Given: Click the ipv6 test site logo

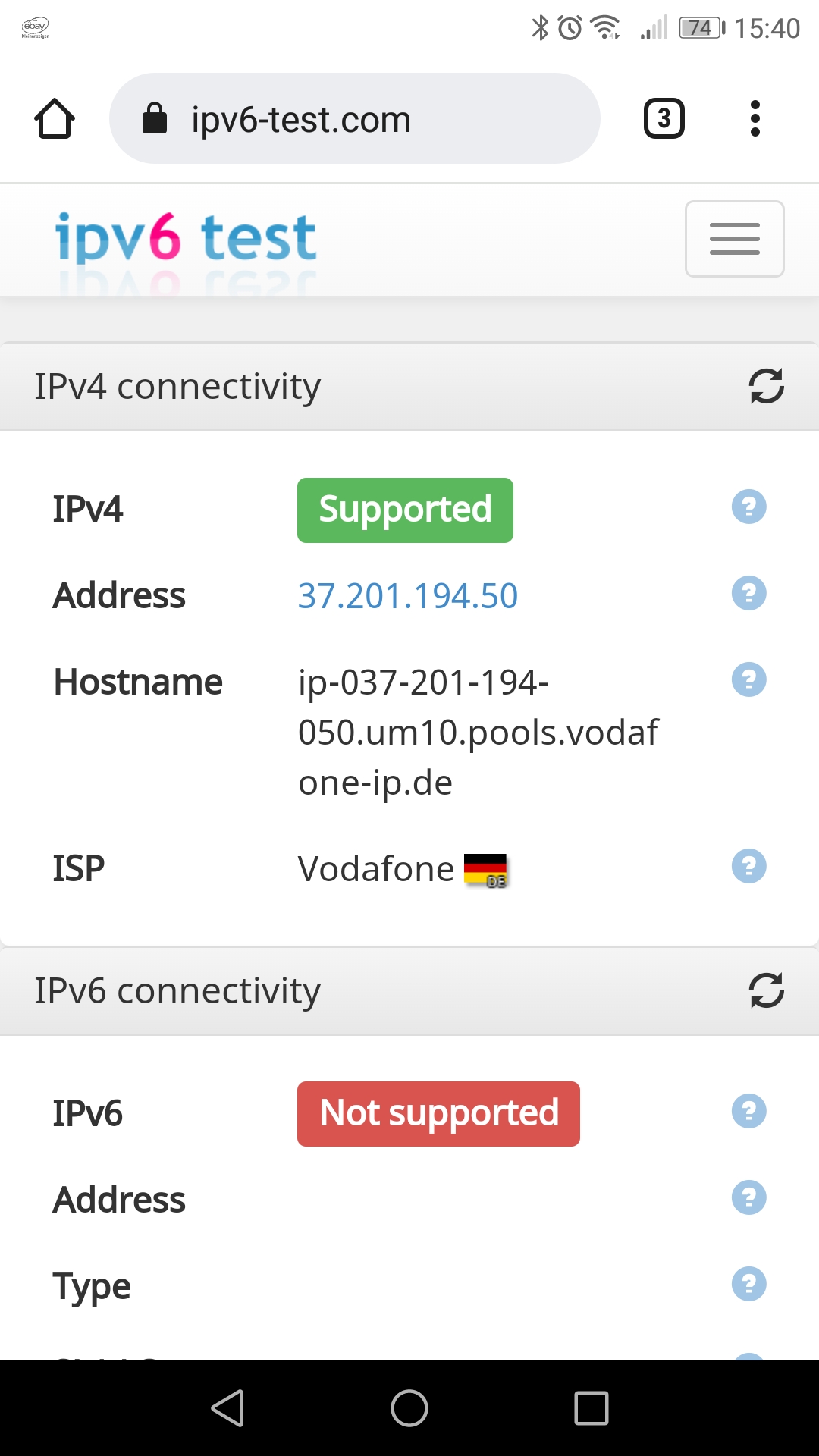Looking at the screenshot, I should [186, 237].
